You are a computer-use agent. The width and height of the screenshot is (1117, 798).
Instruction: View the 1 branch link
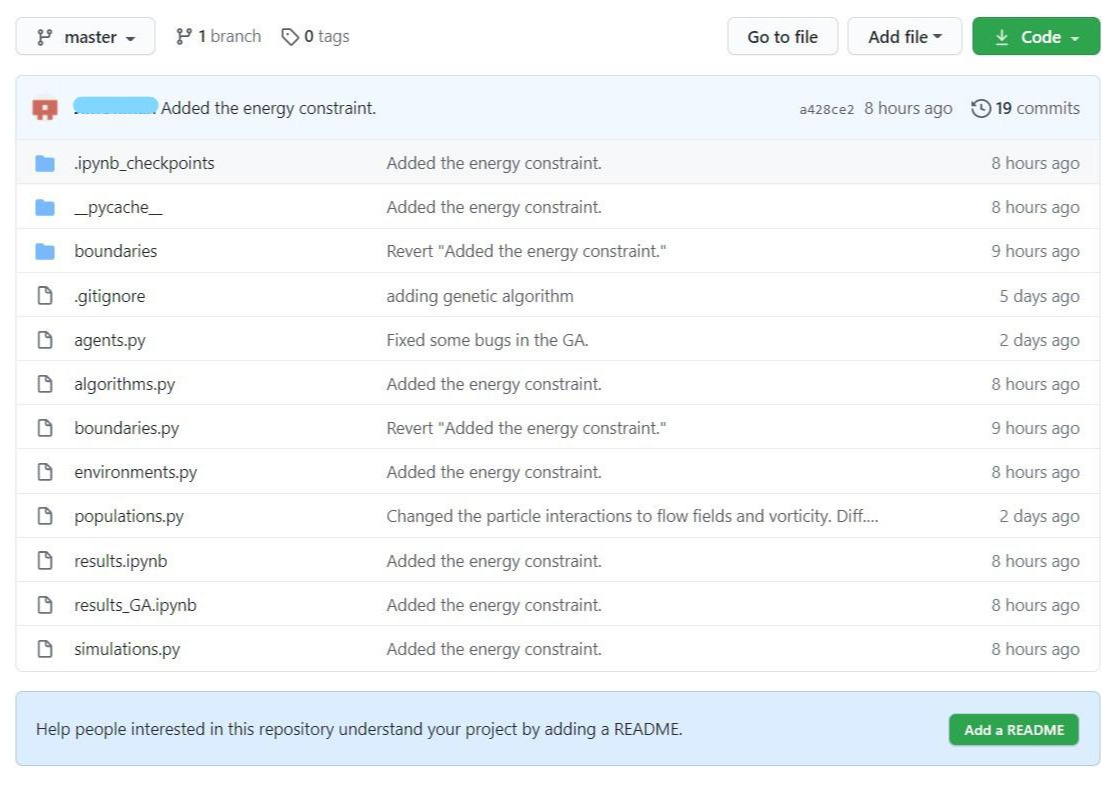click(x=218, y=36)
